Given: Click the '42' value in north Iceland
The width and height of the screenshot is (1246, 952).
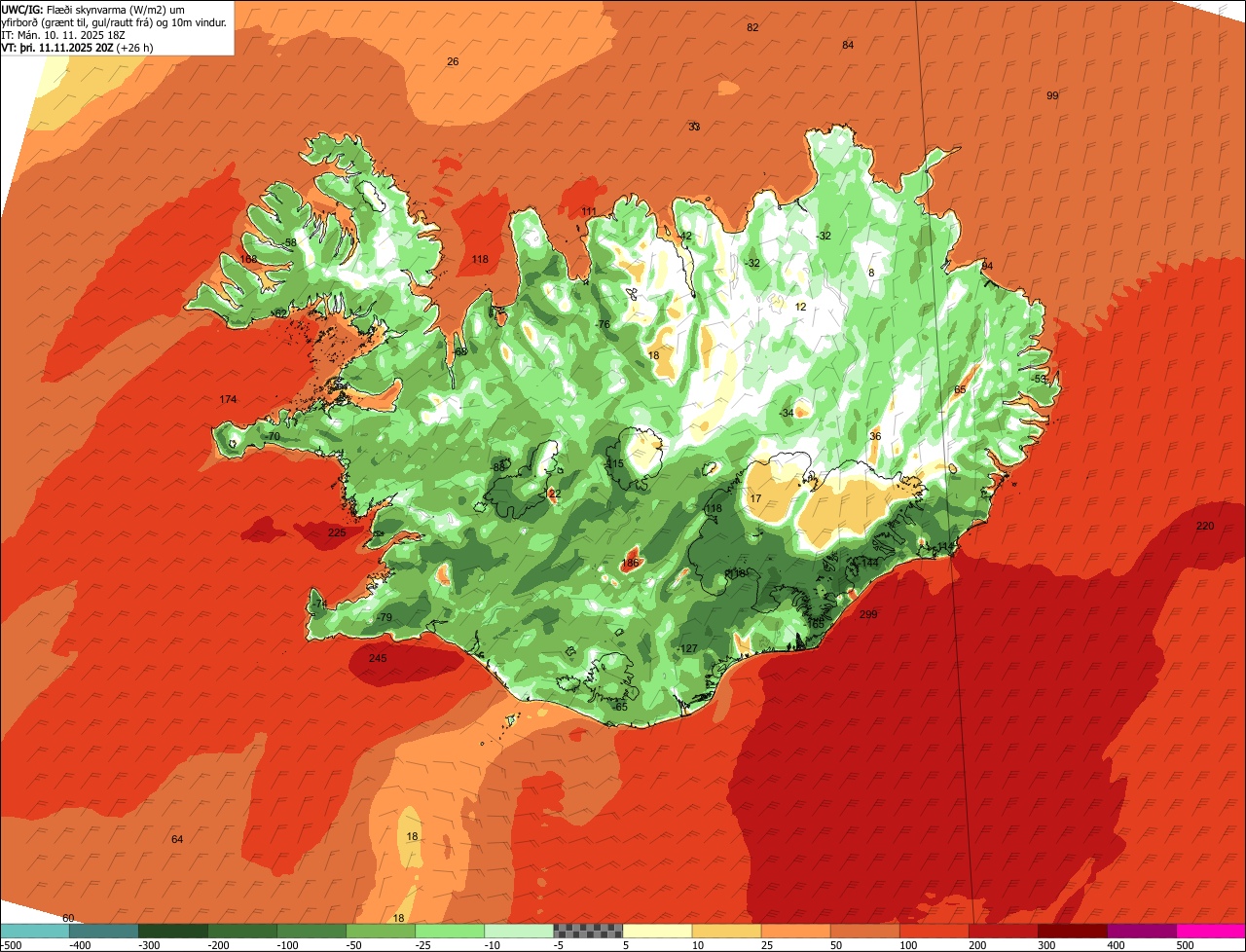Looking at the screenshot, I should 685,236.
